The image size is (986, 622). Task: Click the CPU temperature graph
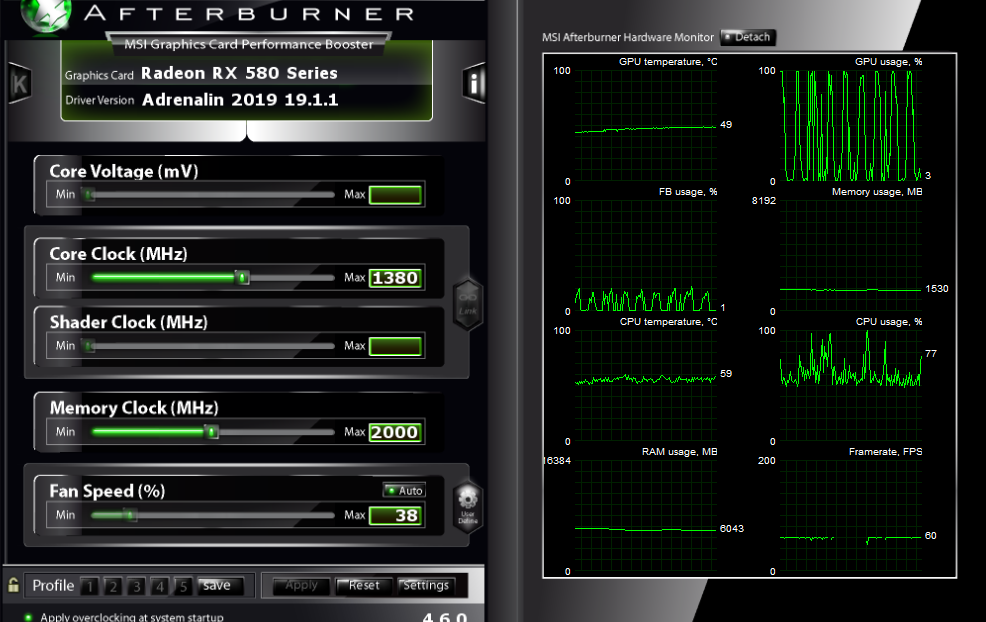tap(646, 386)
